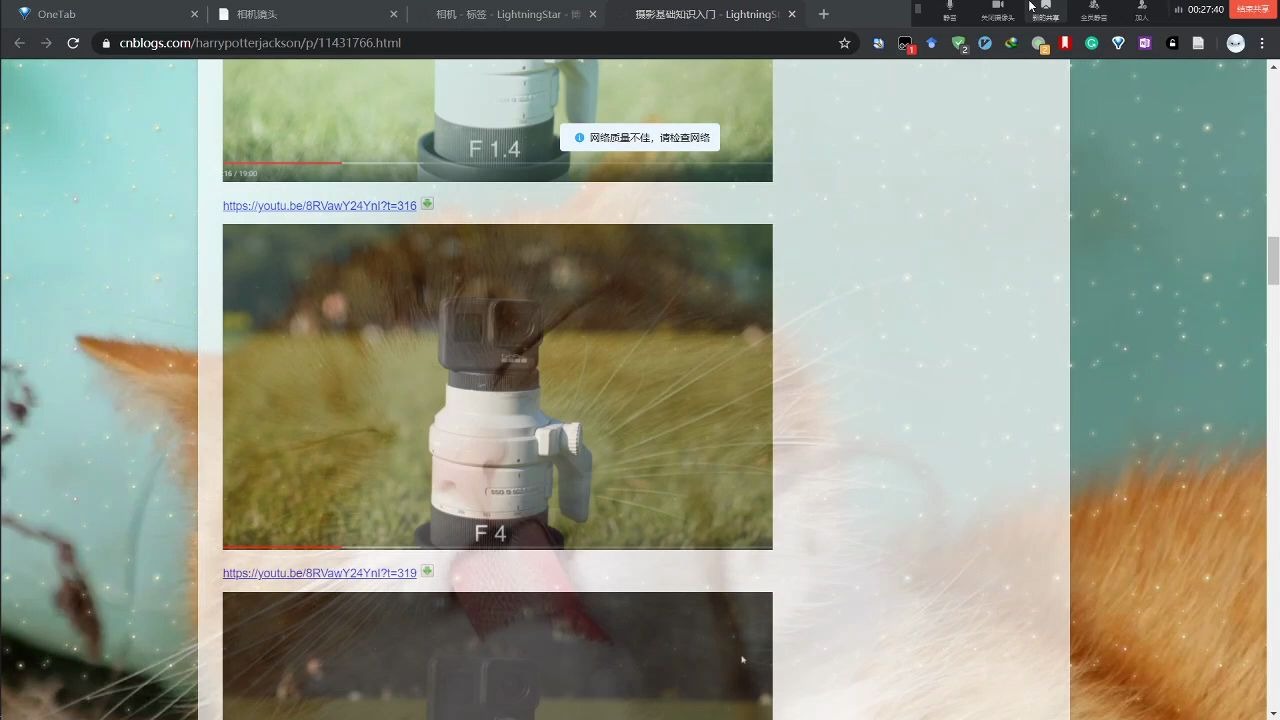Open the WeChat-style extension with badge 2
Image resolution: width=1280 pixels, height=720 pixels.
pyautogui.click(x=1039, y=44)
